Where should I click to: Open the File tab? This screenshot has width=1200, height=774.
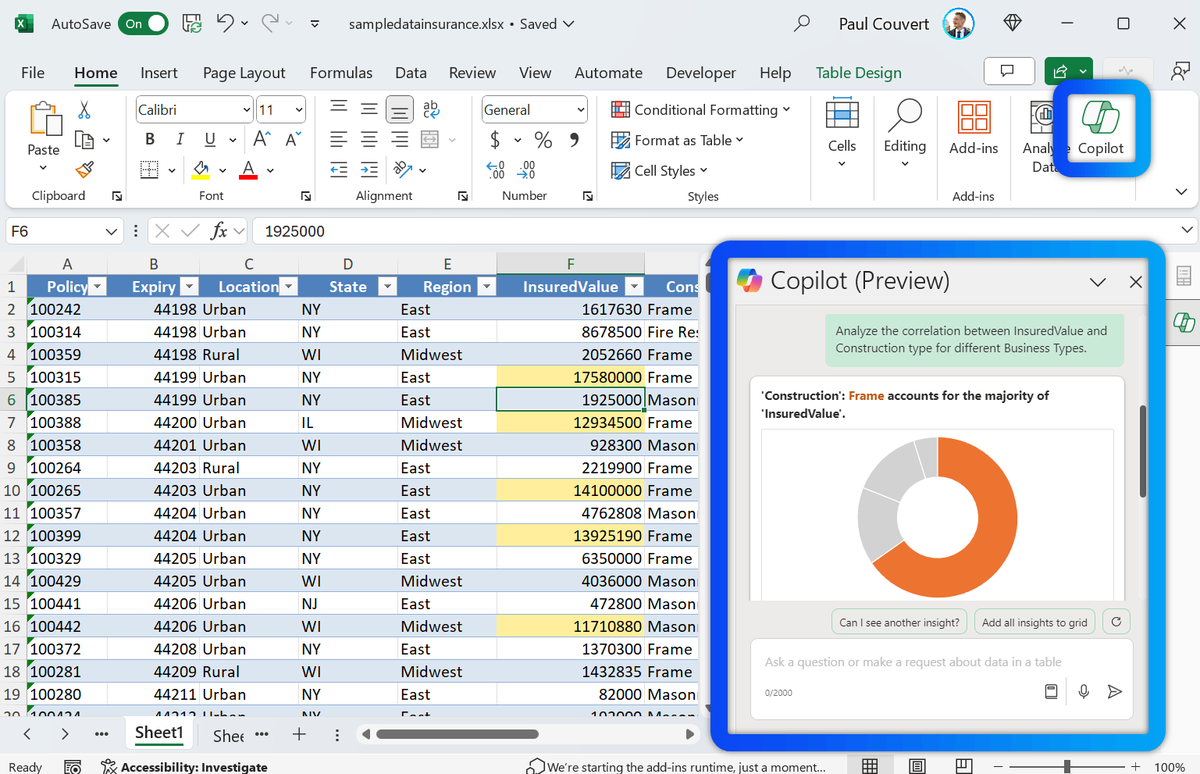click(x=33, y=72)
